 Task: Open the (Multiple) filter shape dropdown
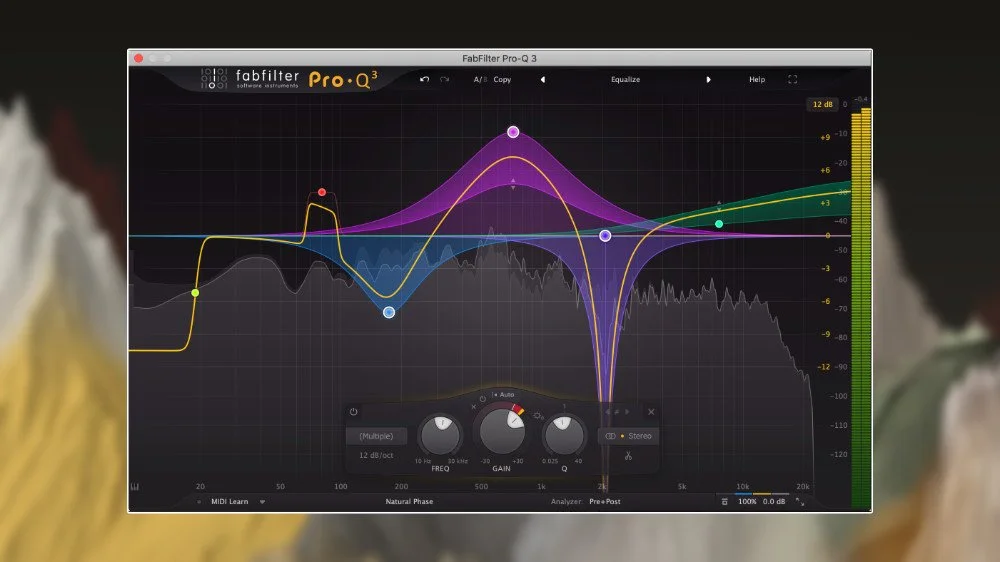click(x=376, y=436)
